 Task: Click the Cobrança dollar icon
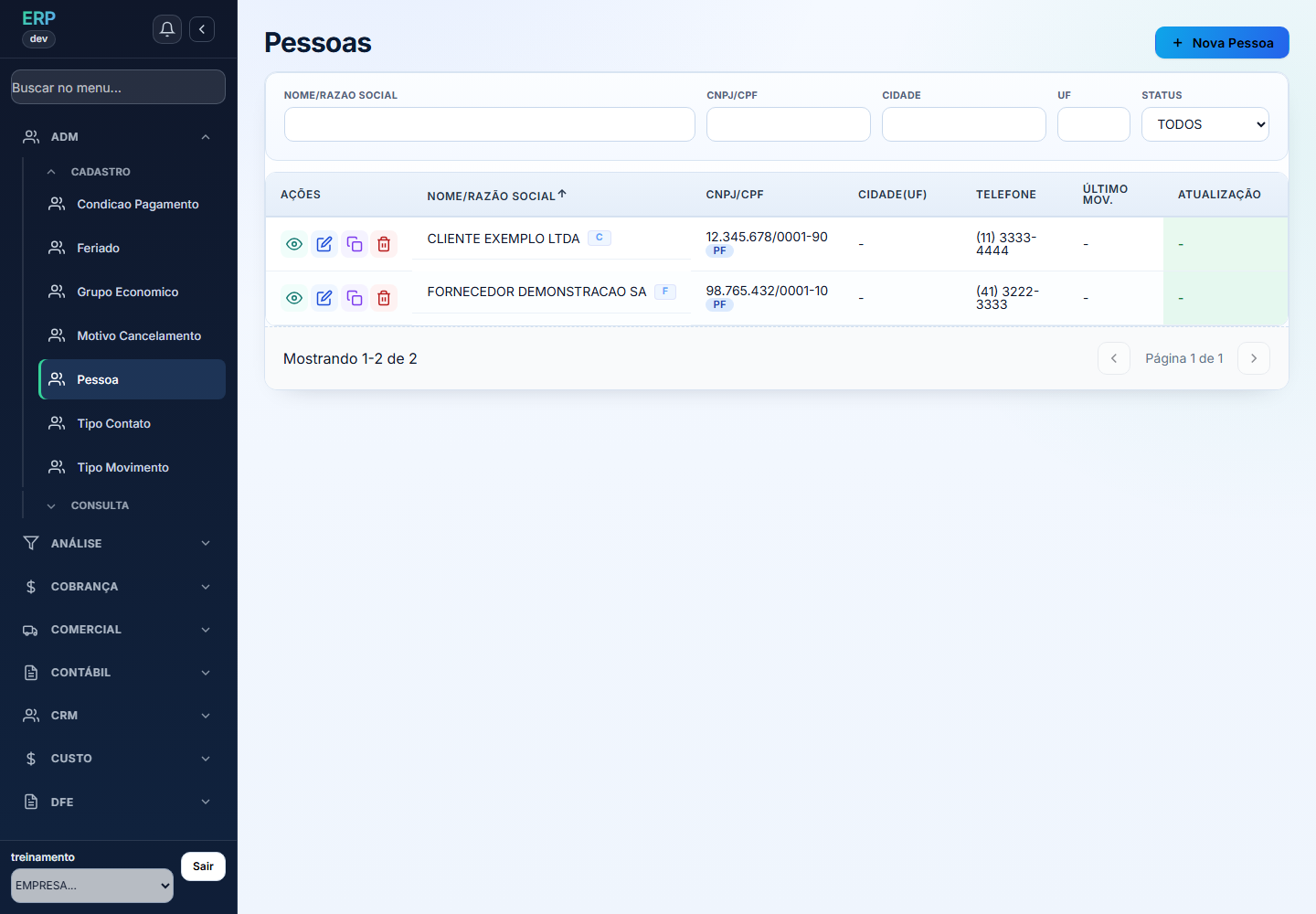31,587
